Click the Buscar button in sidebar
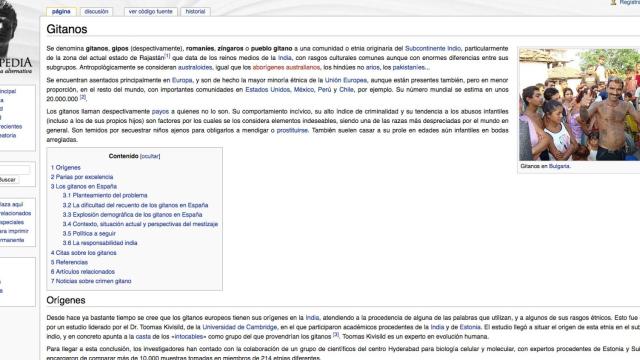 8,180
